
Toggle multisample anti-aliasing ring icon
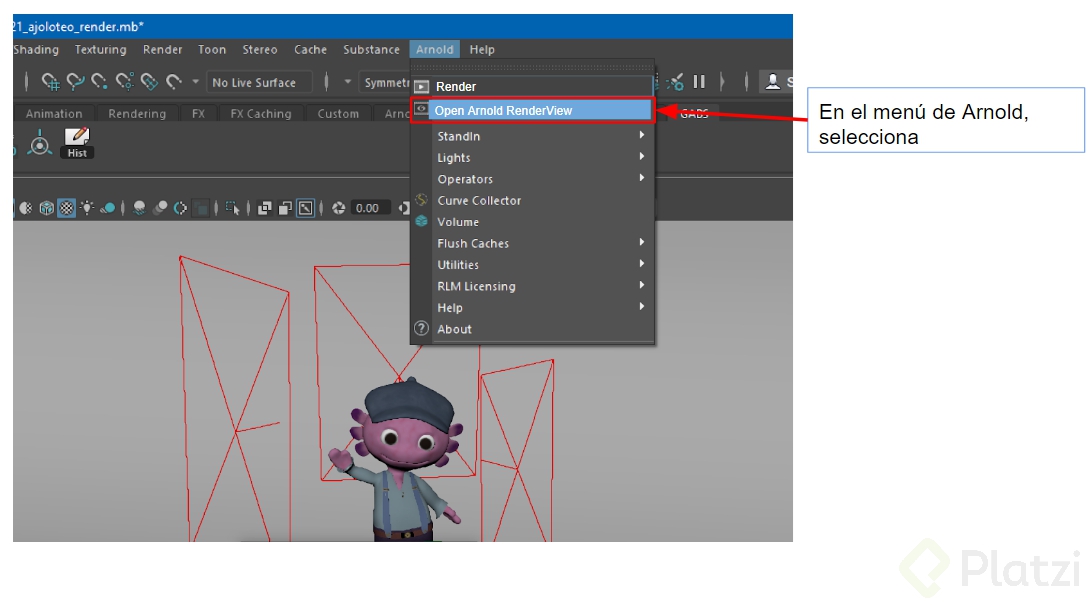(180, 208)
